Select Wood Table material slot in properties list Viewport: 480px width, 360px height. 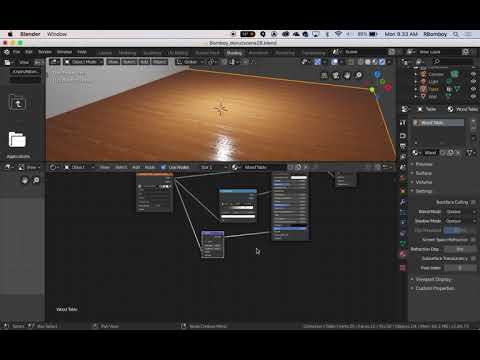(x=438, y=123)
